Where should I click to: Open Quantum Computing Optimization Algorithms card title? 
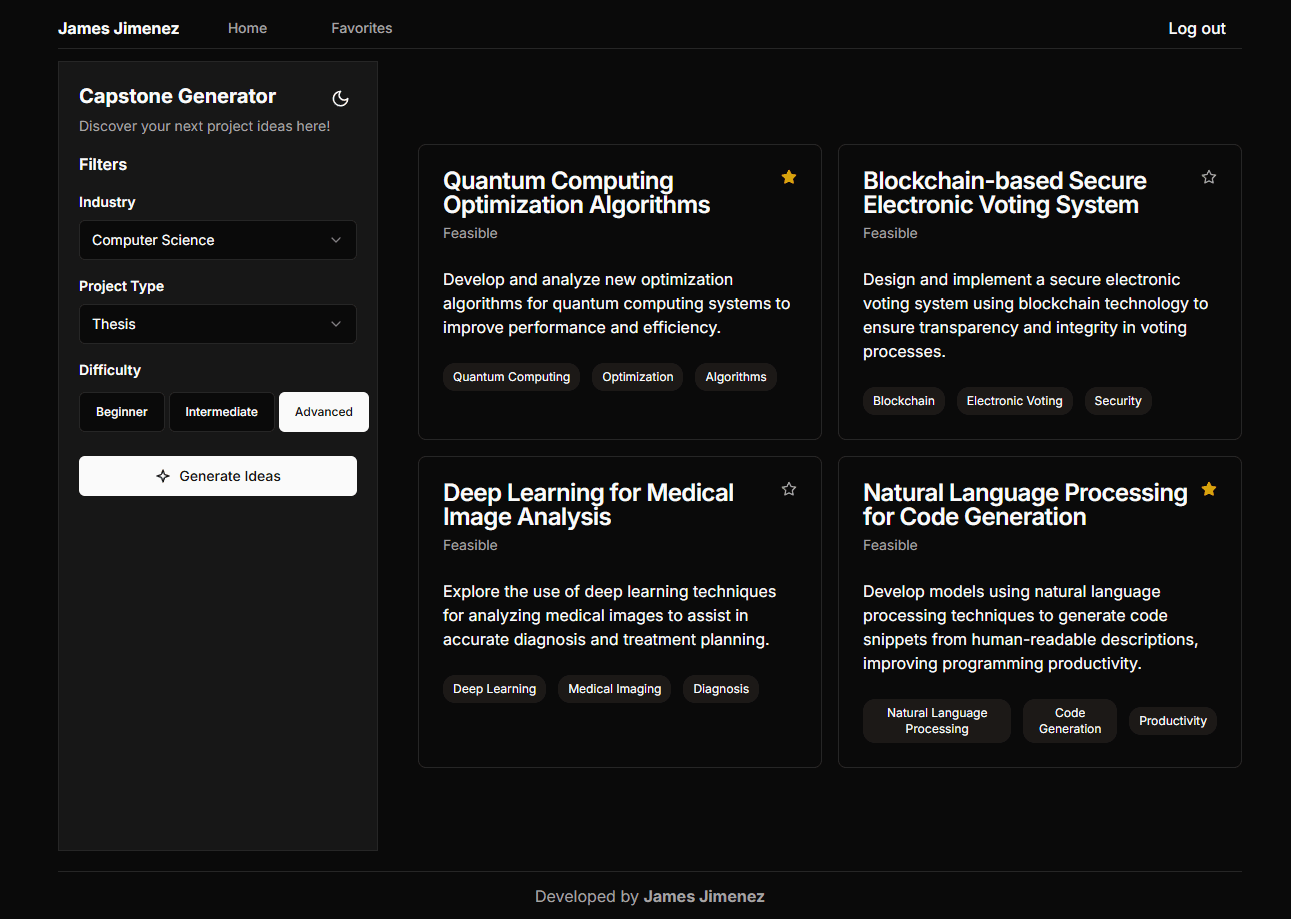click(577, 193)
